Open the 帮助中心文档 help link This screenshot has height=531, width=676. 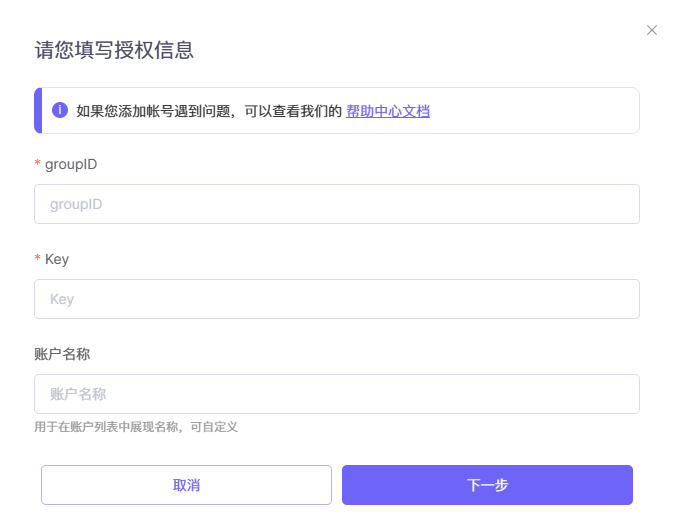pos(388,111)
